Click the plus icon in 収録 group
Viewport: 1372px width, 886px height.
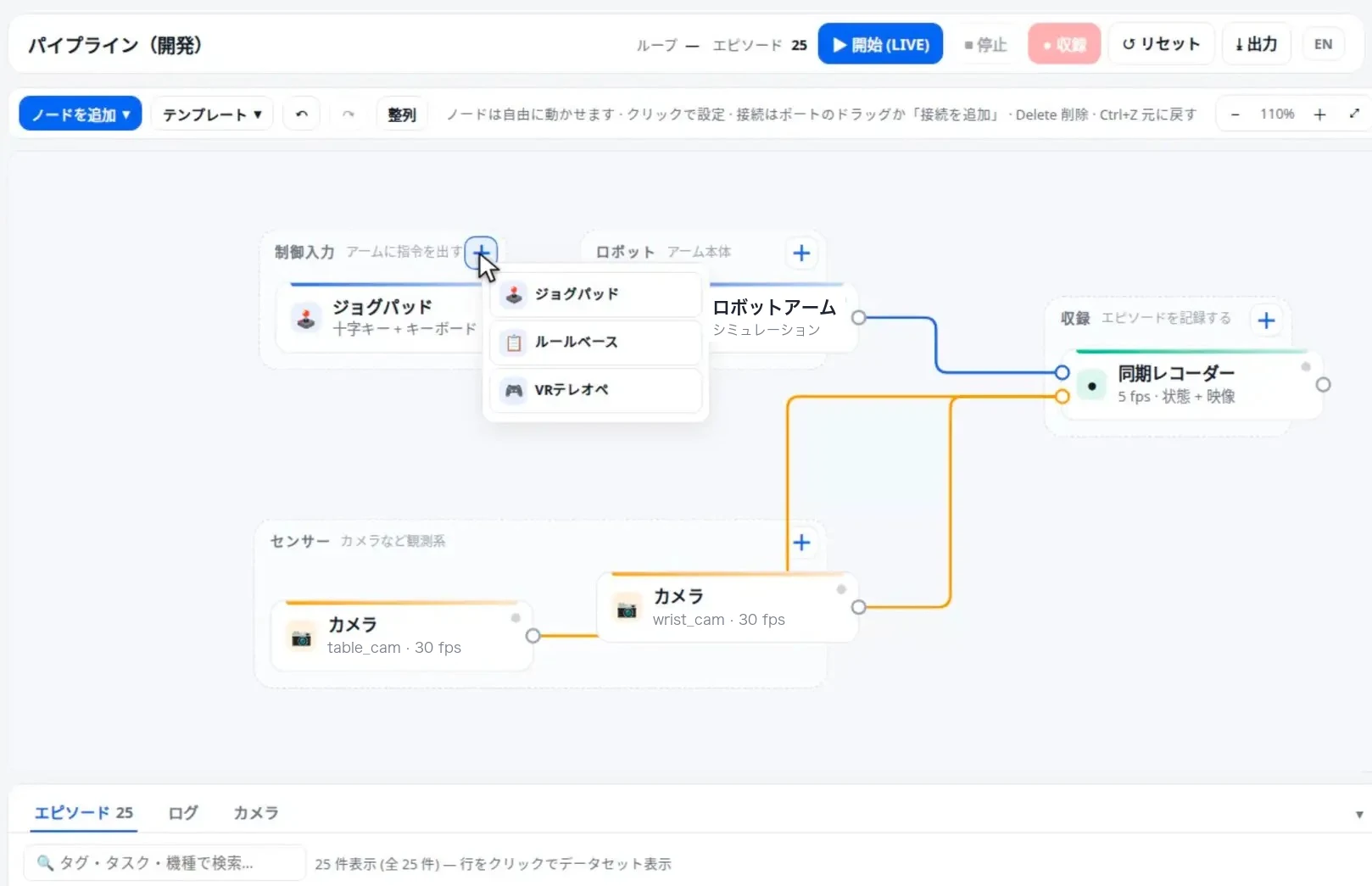[x=1266, y=320]
